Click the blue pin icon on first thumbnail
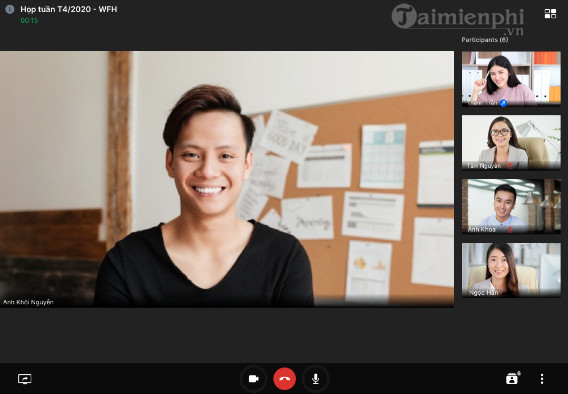This screenshot has height=394, width=568. click(x=503, y=103)
